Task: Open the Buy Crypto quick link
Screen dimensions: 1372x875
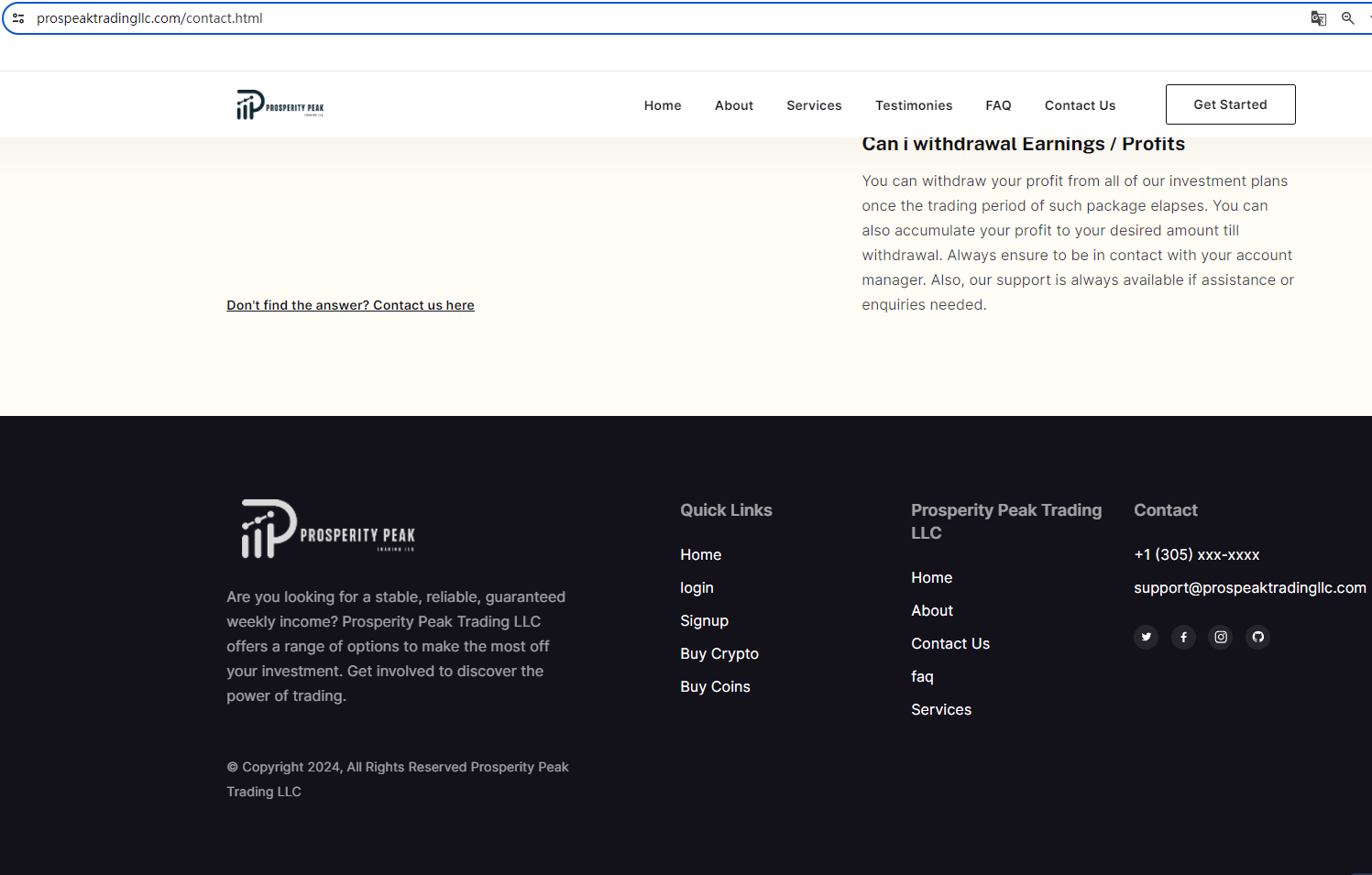Action: [719, 653]
